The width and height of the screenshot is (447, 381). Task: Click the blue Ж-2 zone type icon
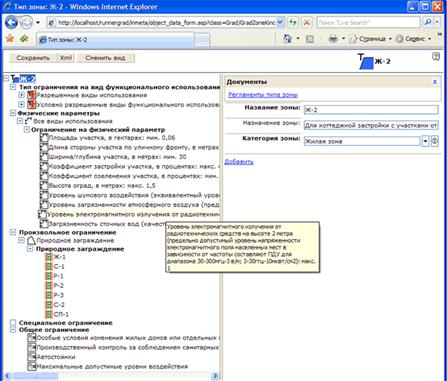tap(366, 62)
